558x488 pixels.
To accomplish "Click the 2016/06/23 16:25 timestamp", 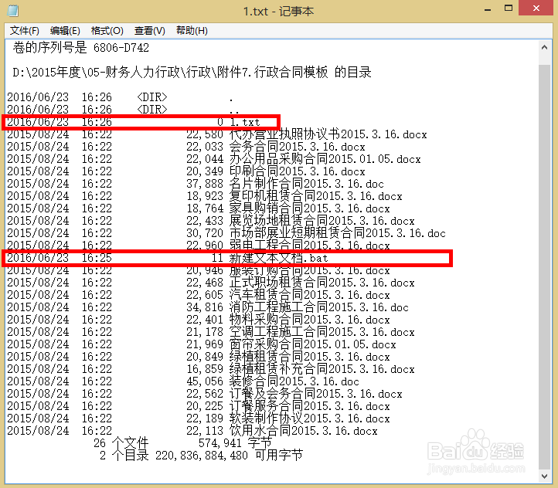I will pos(59,258).
